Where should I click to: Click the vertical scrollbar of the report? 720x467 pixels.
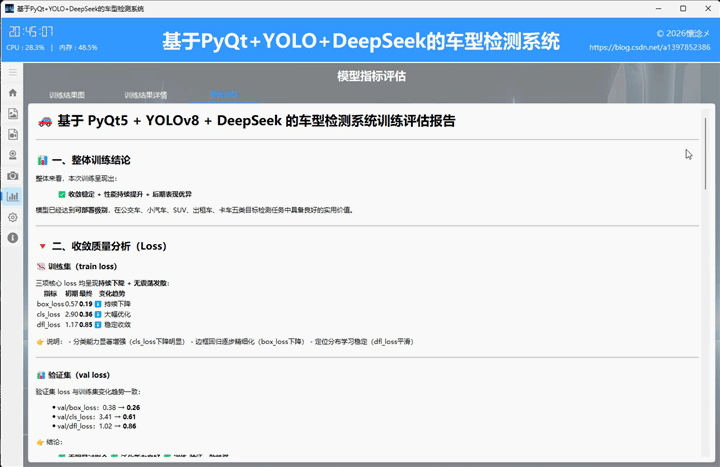[705, 154]
